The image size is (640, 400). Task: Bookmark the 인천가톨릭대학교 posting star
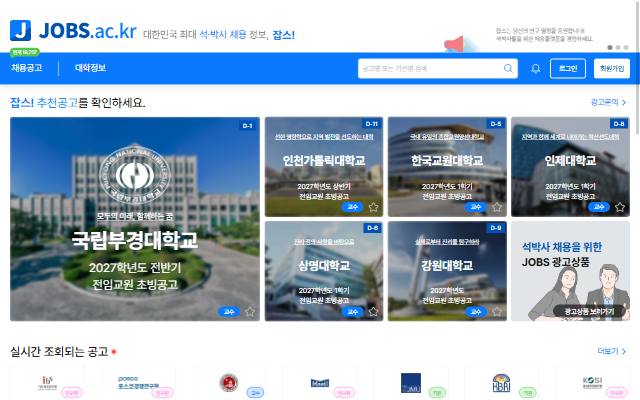[373, 207]
